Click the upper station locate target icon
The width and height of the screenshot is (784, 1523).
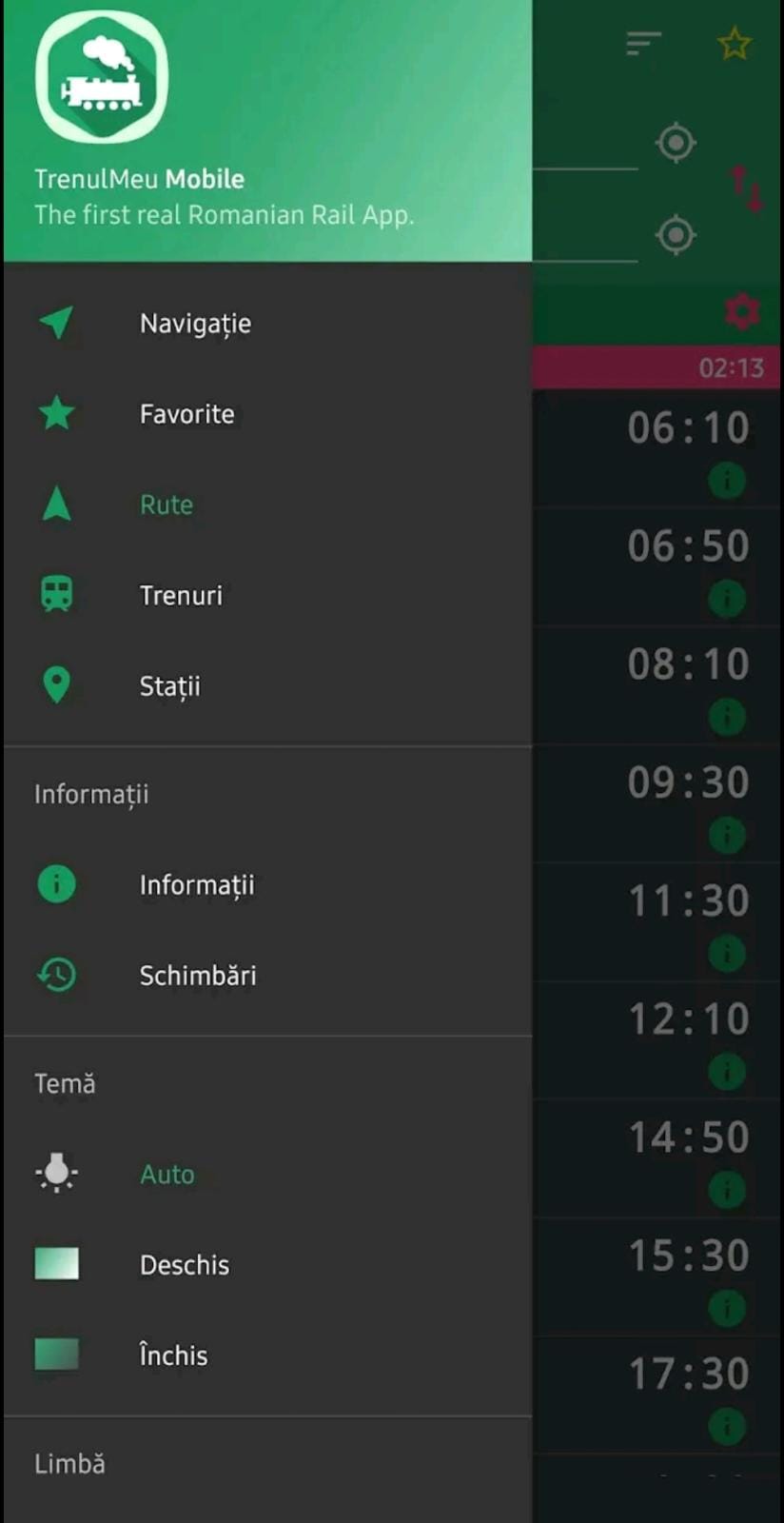pos(676,143)
